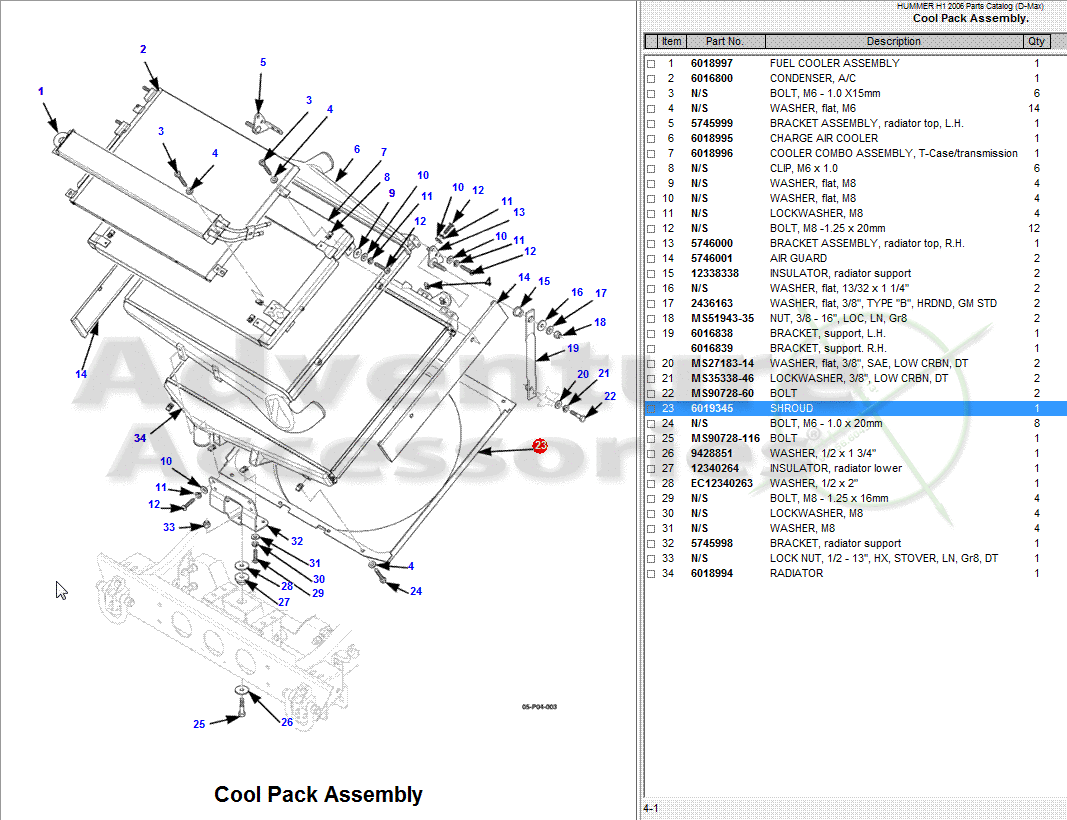Select the RADIATOR description in row 34
This screenshot has height=820, width=1067.
pos(796,574)
